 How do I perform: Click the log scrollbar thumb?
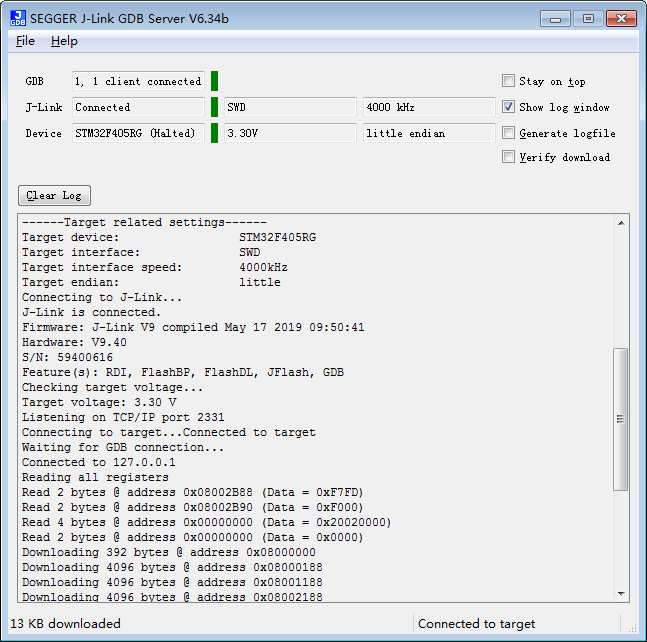(621, 419)
